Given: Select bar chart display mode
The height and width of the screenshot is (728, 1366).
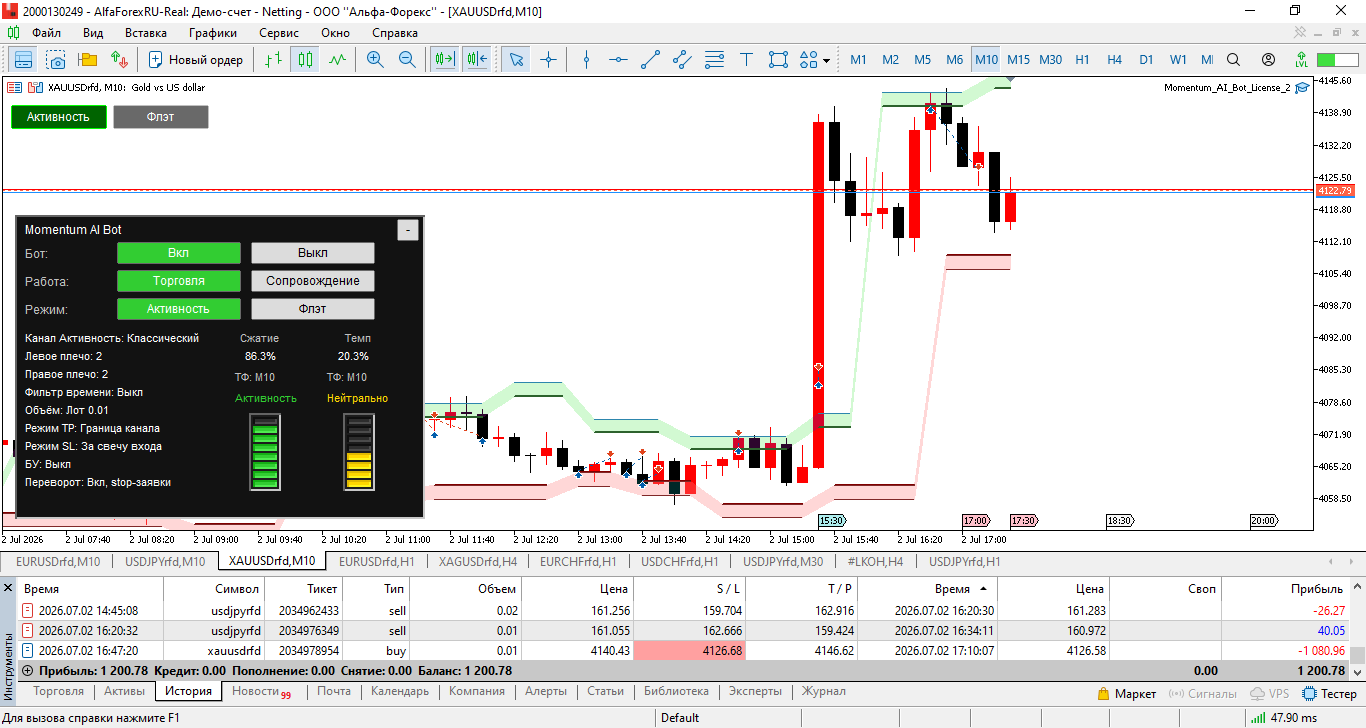Looking at the screenshot, I should [273, 60].
